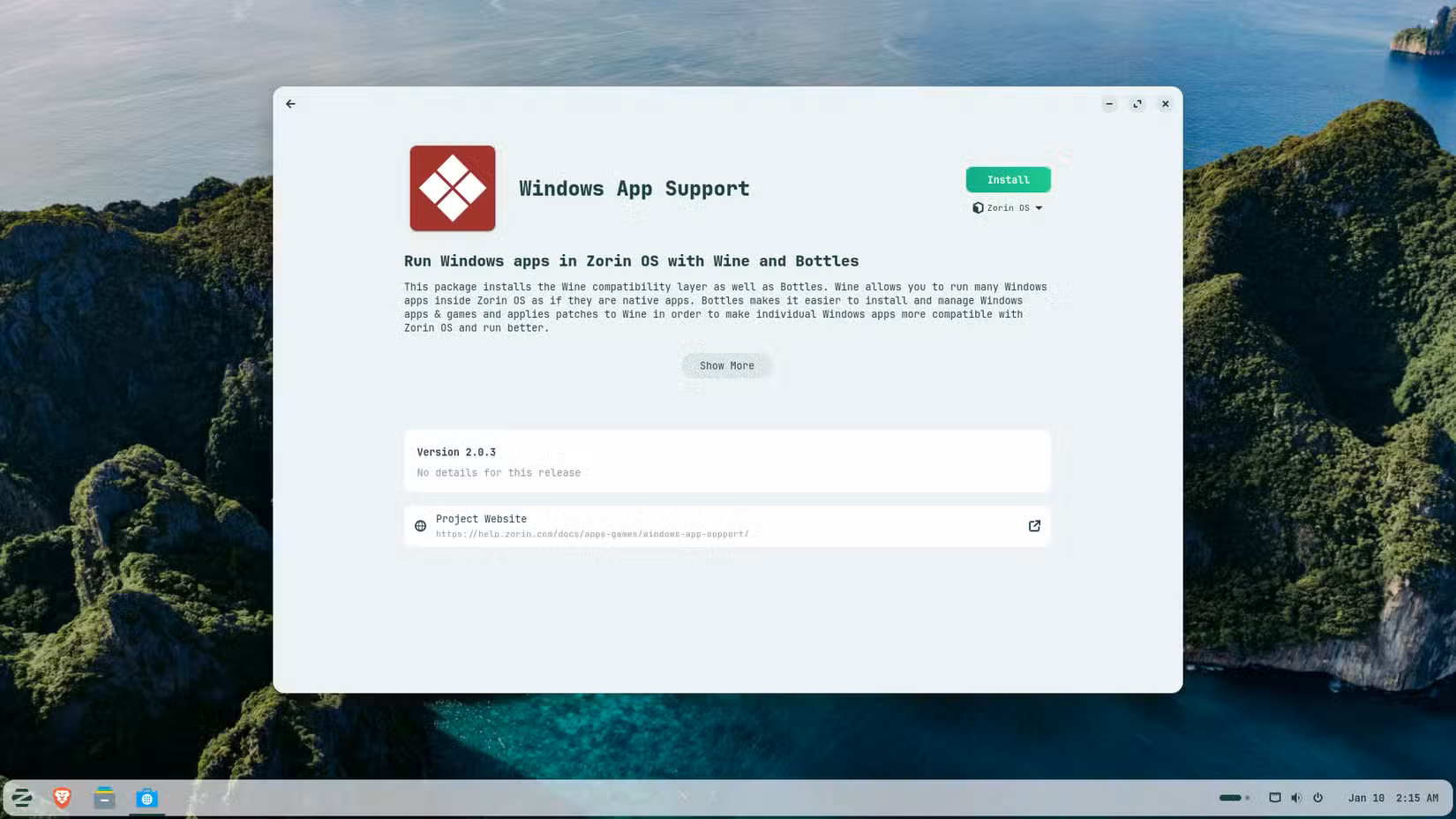Open the Files app from the taskbar
The image size is (1456, 819).
coord(104,798)
